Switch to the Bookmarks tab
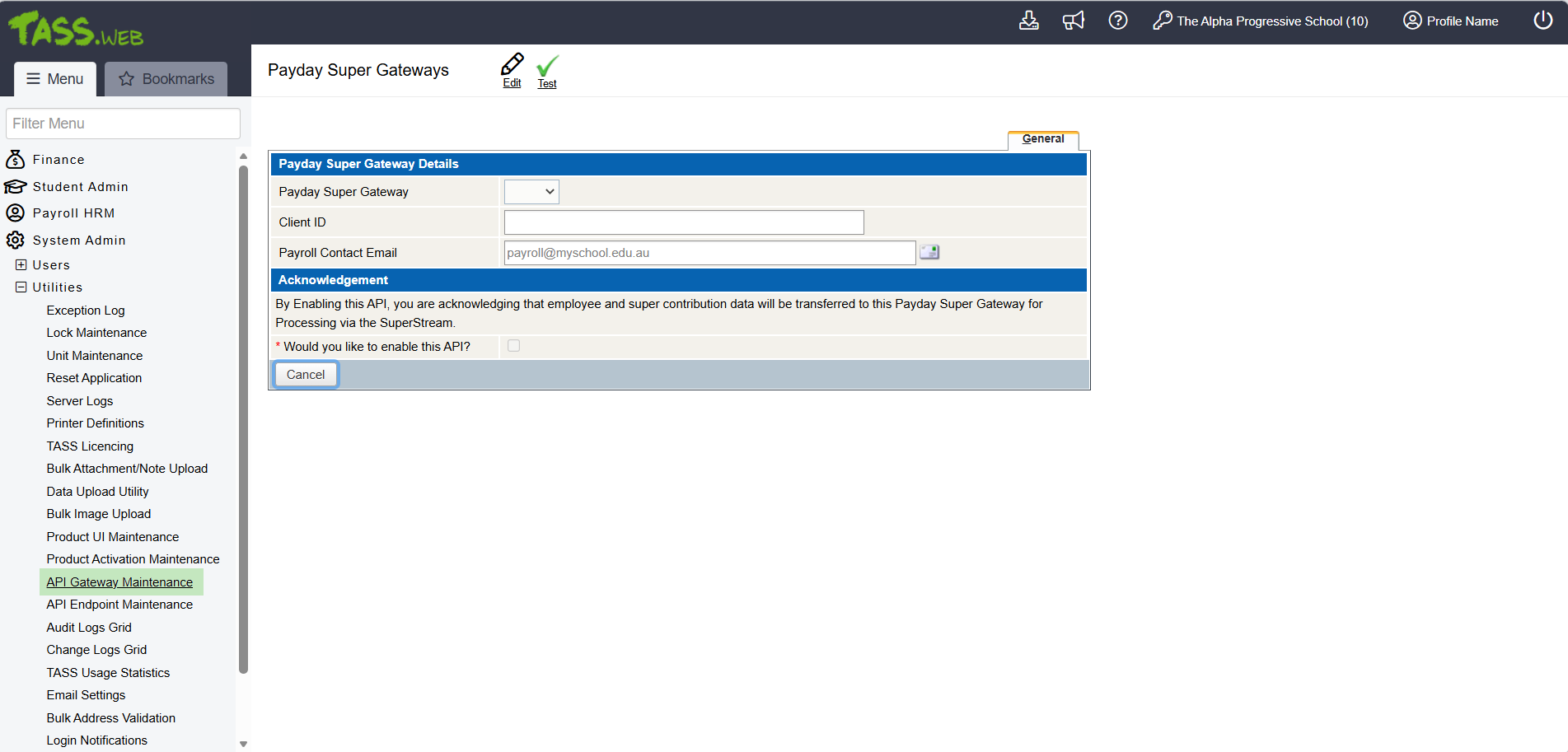Viewport: 1568px width, 752px height. 166,79
